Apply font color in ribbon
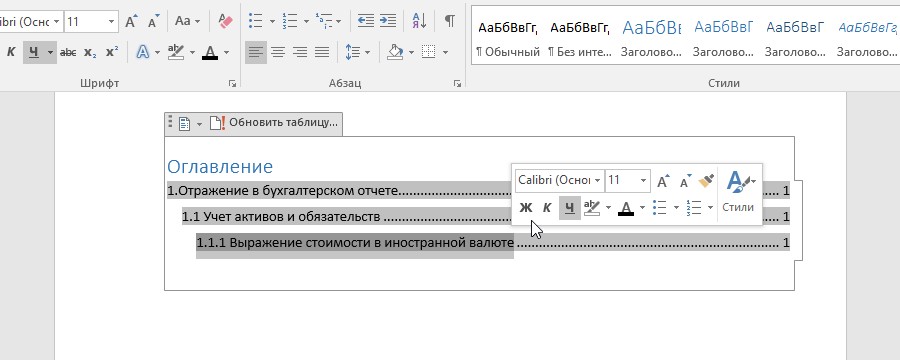Viewport: 900px width, 360px height. tap(211, 52)
